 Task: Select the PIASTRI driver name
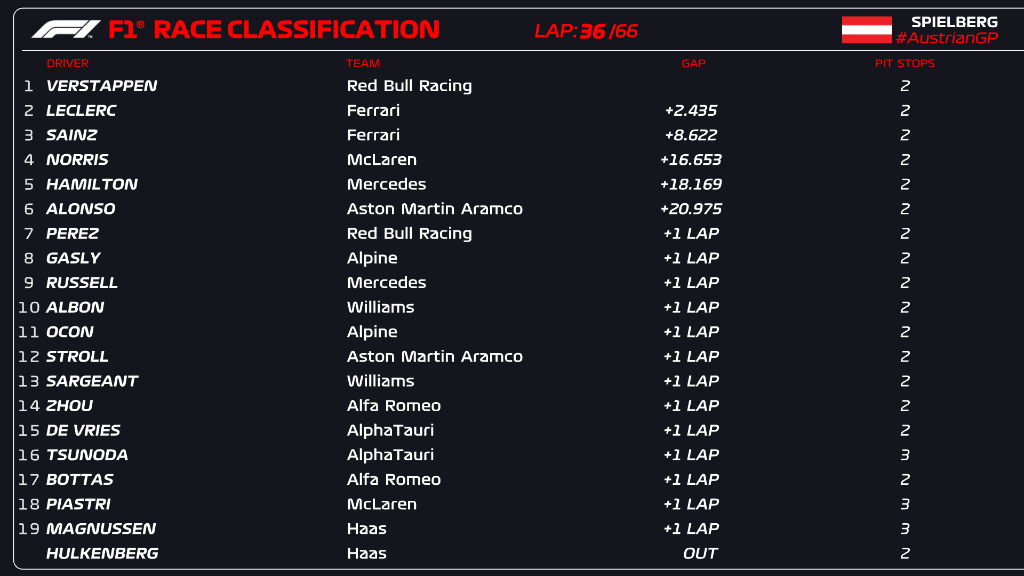tap(78, 504)
